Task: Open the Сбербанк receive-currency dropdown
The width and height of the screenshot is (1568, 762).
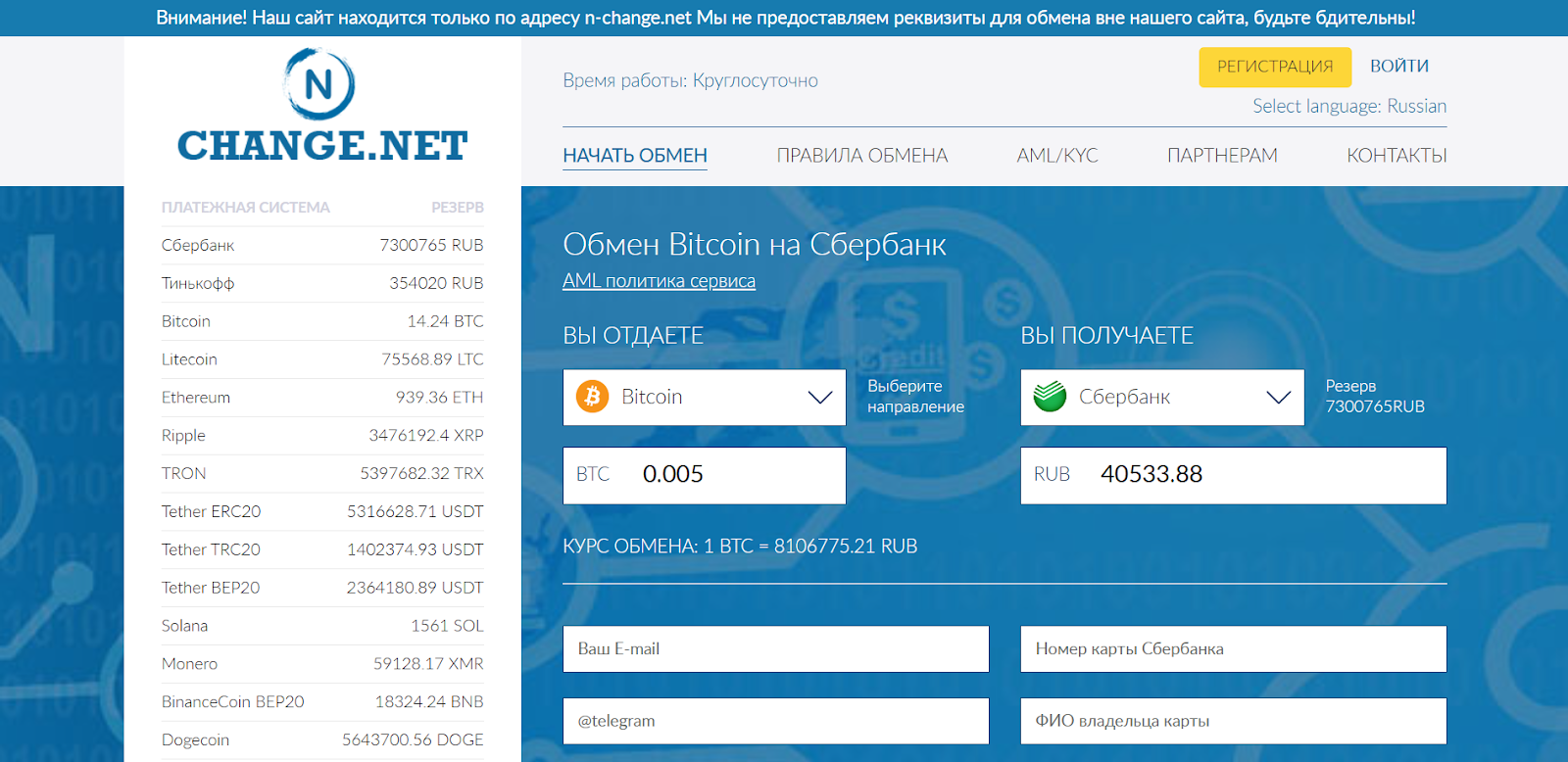Action: (x=1162, y=397)
